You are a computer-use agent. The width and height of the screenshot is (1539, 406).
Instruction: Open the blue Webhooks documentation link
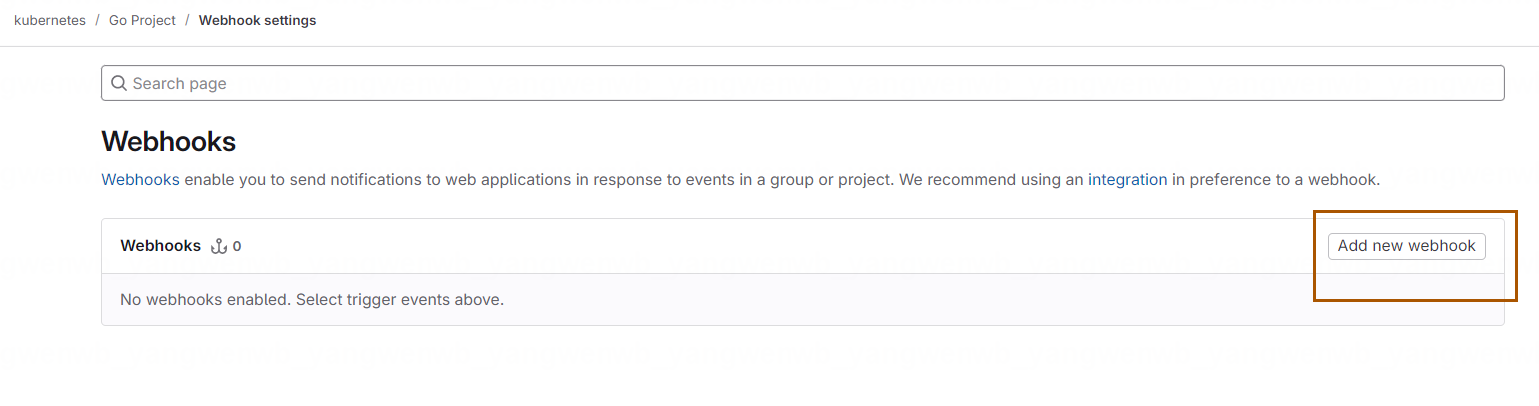(x=141, y=180)
